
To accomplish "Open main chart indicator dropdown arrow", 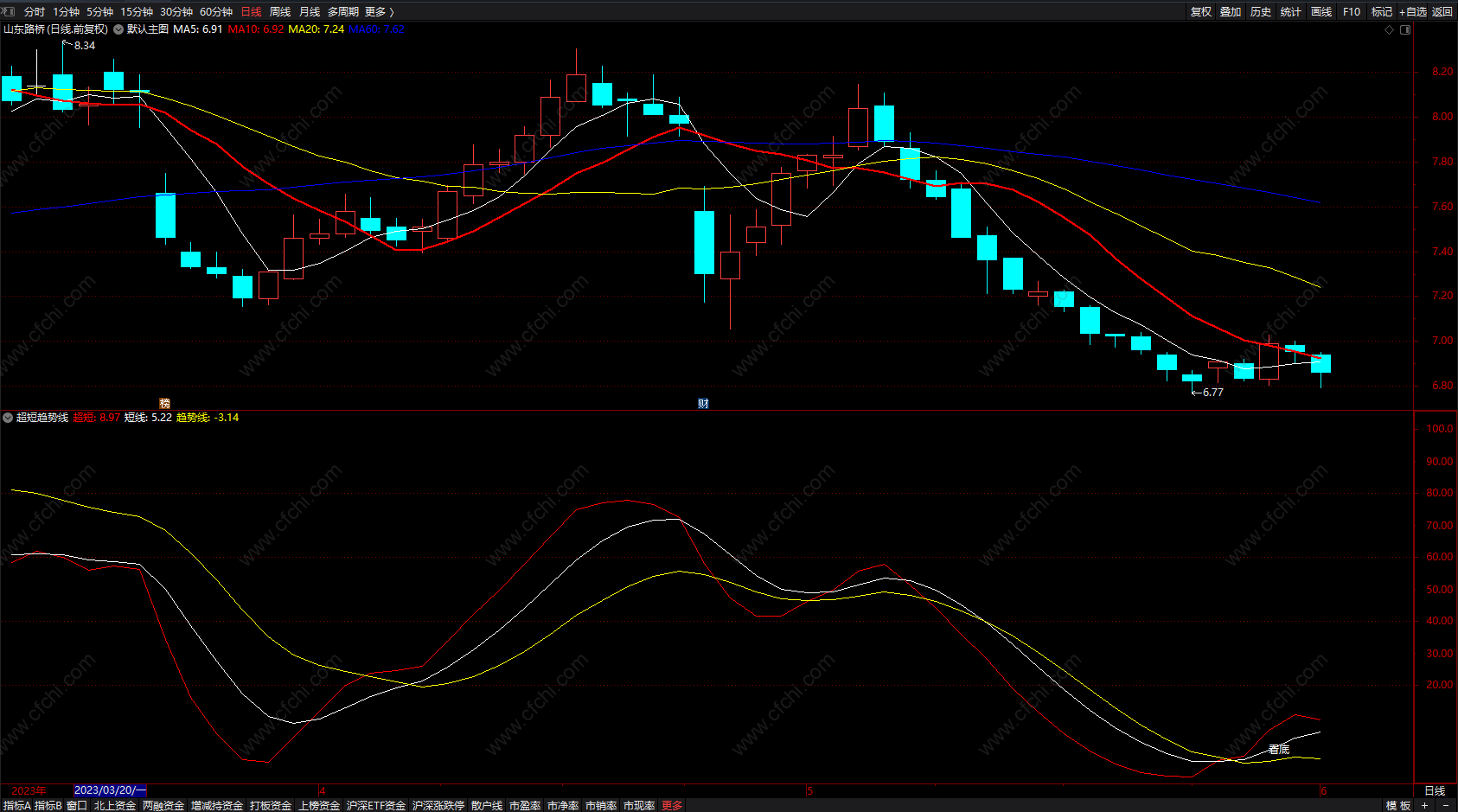I will [118, 29].
